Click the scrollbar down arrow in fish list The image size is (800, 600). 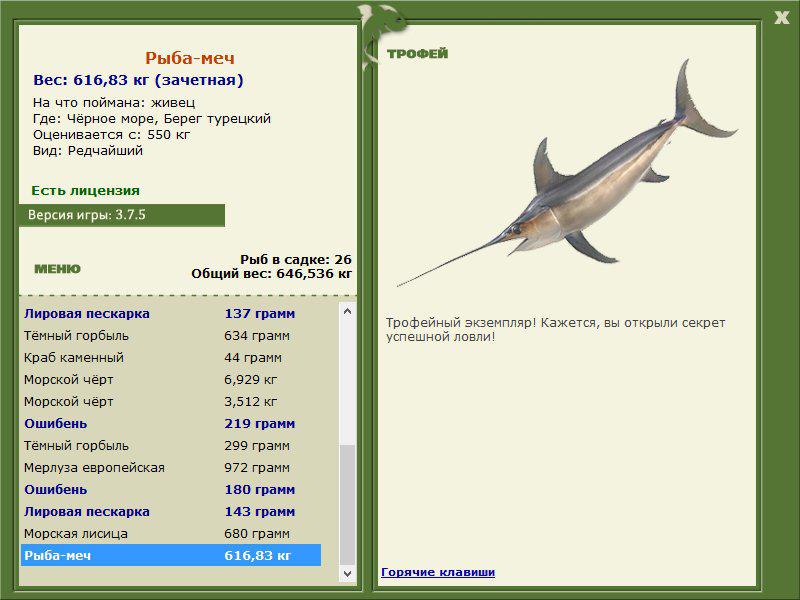click(347, 573)
